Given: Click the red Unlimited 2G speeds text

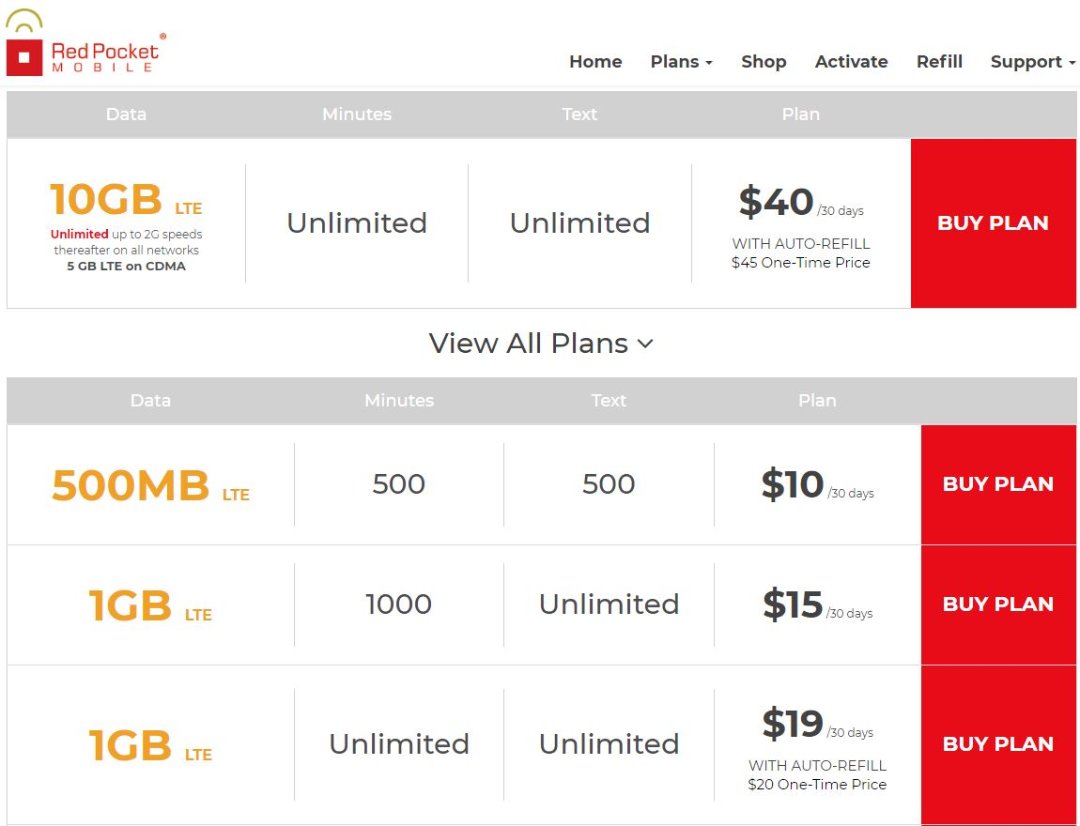Looking at the screenshot, I should tap(80, 234).
